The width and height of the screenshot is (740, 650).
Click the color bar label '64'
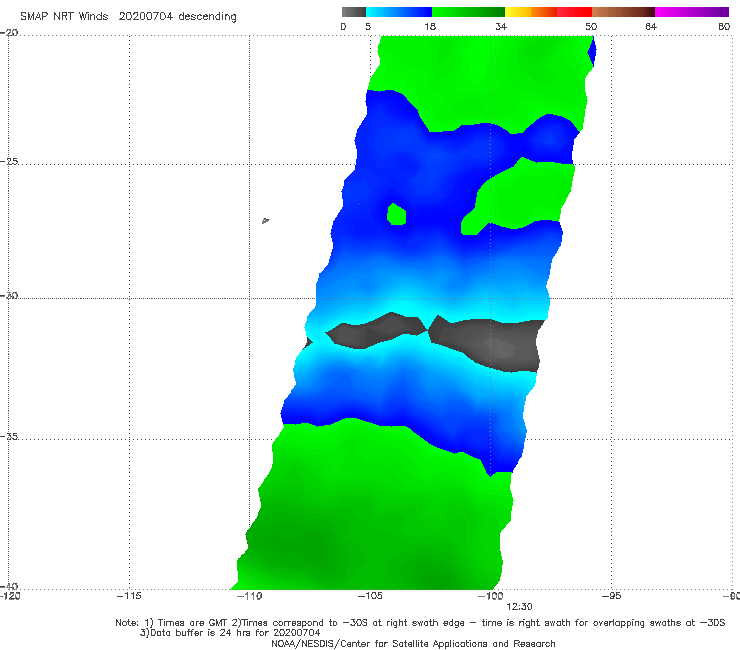coord(651,26)
